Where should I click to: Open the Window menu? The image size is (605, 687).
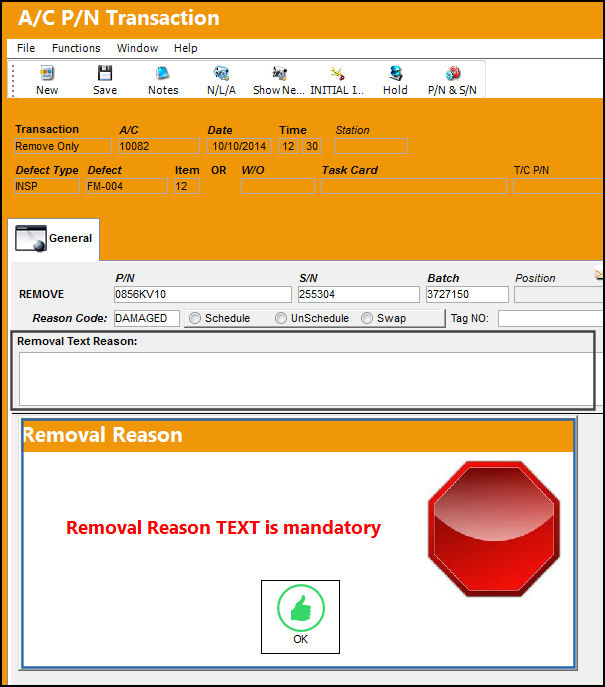pyautogui.click(x=137, y=48)
